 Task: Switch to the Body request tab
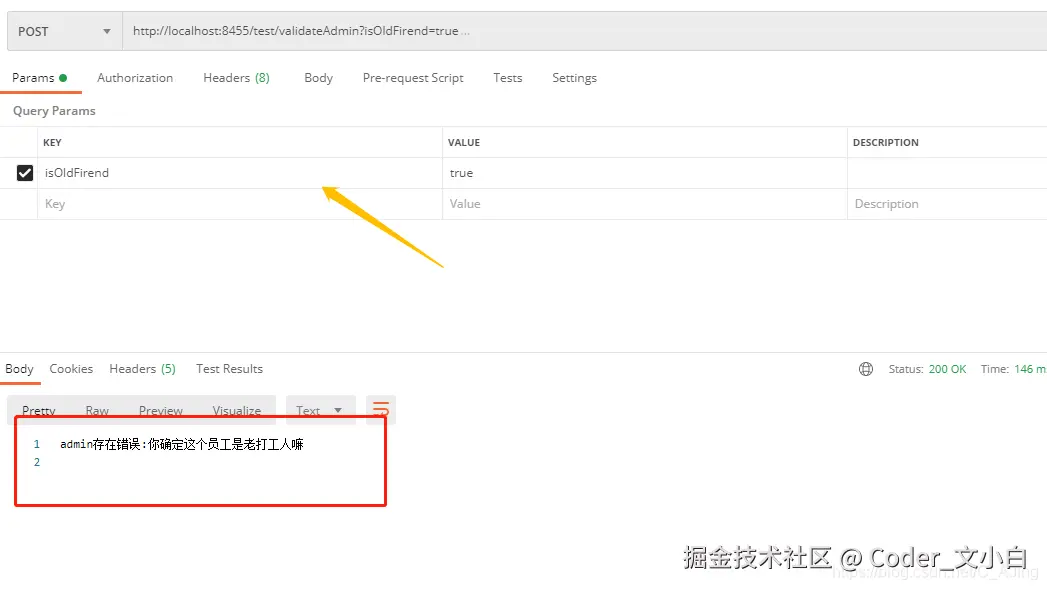pos(318,77)
